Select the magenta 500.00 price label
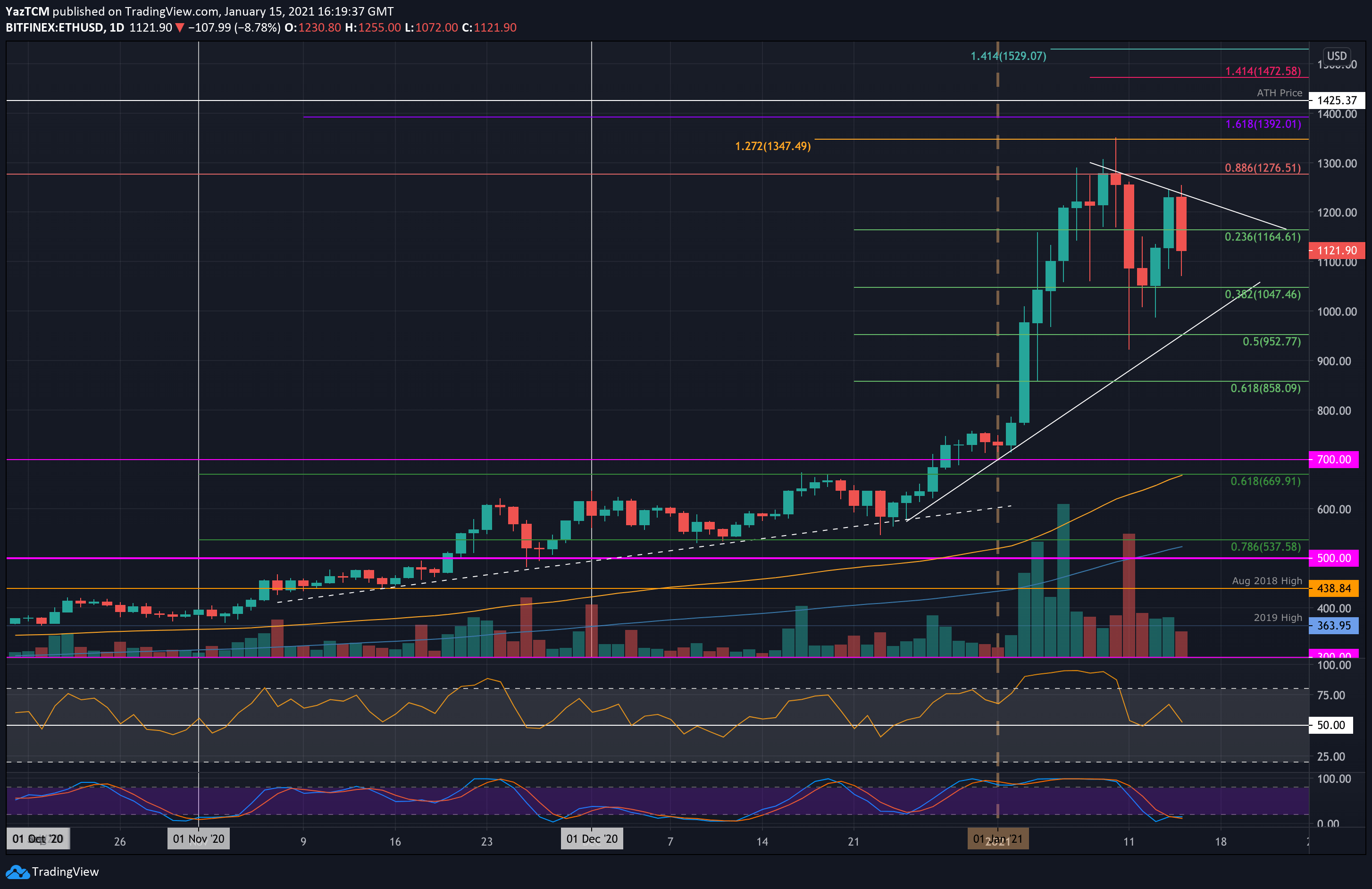The width and height of the screenshot is (1372, 889). click(x=1333, y=558)
